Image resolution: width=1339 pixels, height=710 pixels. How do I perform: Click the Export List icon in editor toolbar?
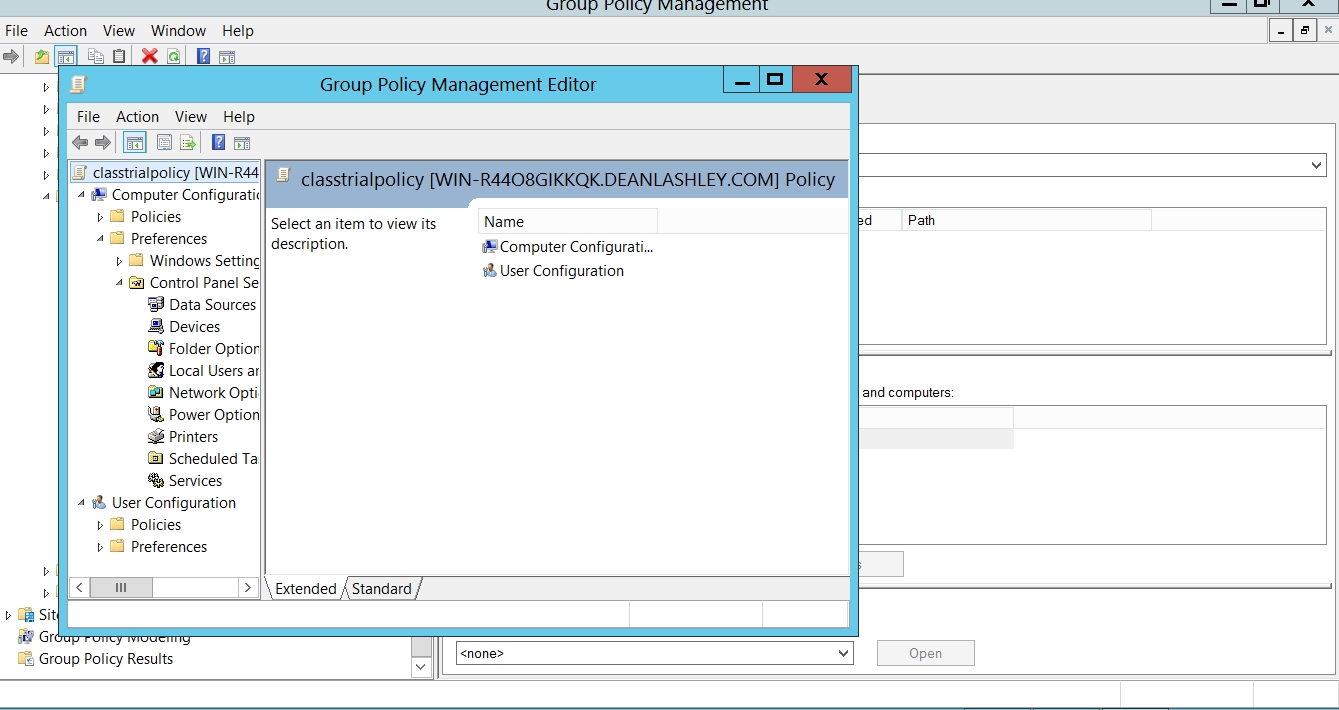point(187,143)
